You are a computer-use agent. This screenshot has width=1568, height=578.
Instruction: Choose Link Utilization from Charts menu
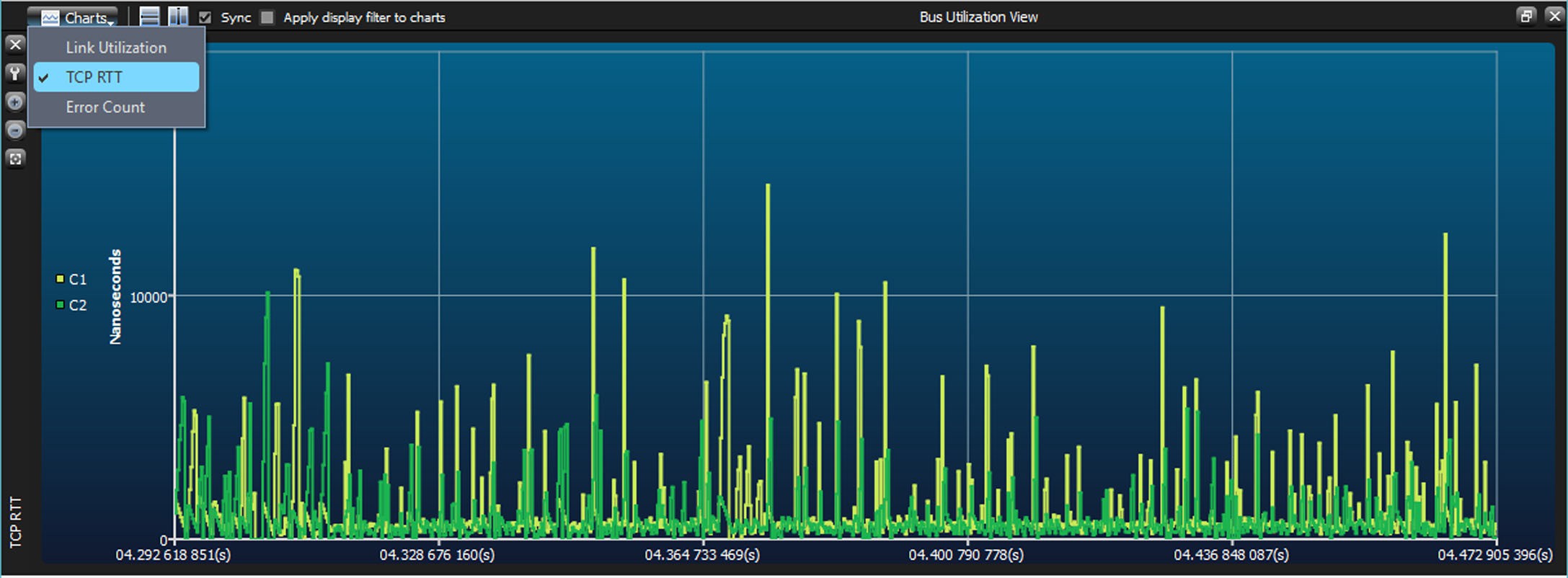click(116, 48)
